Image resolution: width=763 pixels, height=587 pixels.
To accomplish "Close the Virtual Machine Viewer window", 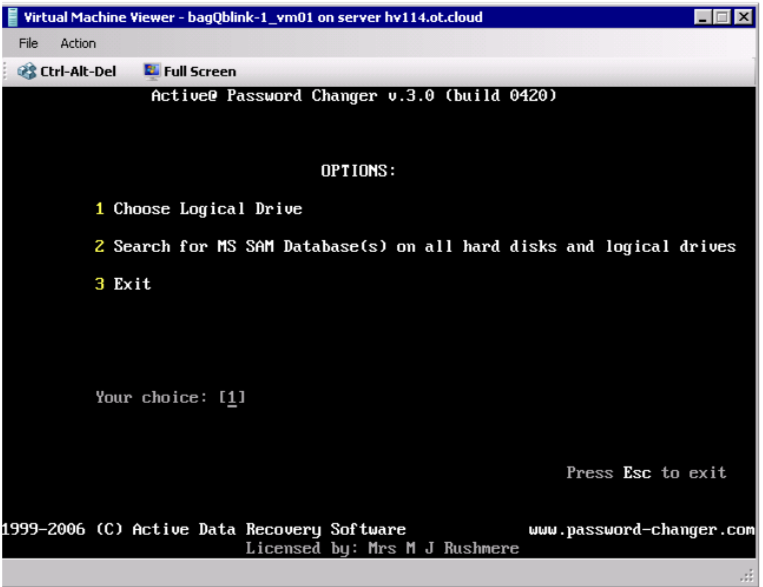I will pos(744,18).
